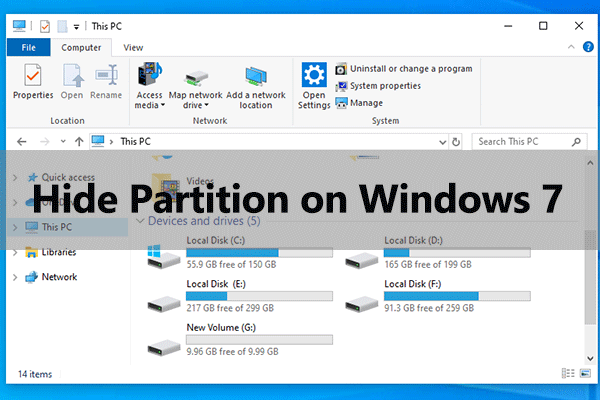
Task: Open Customize Quick Access Toolbar dropdown
Action: point(77,27)
